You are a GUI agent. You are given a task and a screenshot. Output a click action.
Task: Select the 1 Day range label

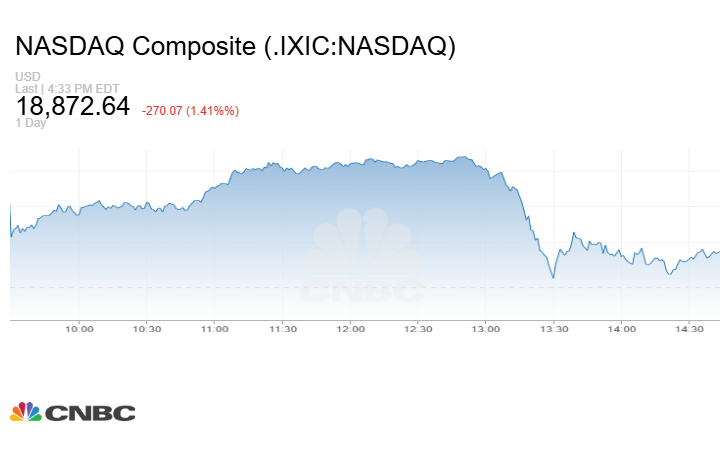32,123
